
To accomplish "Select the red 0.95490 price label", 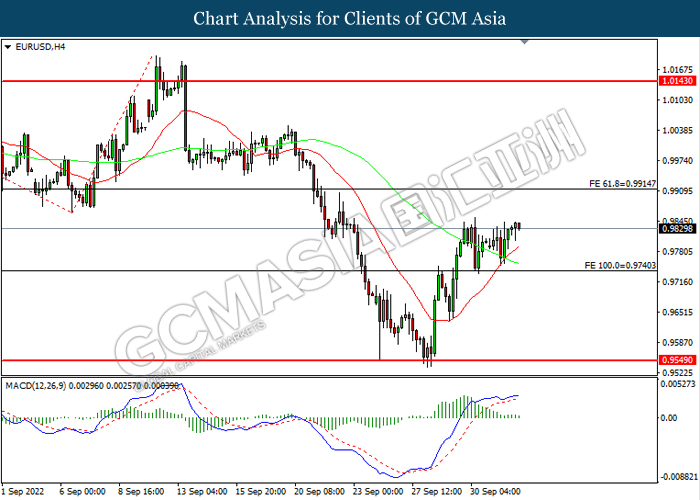I will (677, 360).
